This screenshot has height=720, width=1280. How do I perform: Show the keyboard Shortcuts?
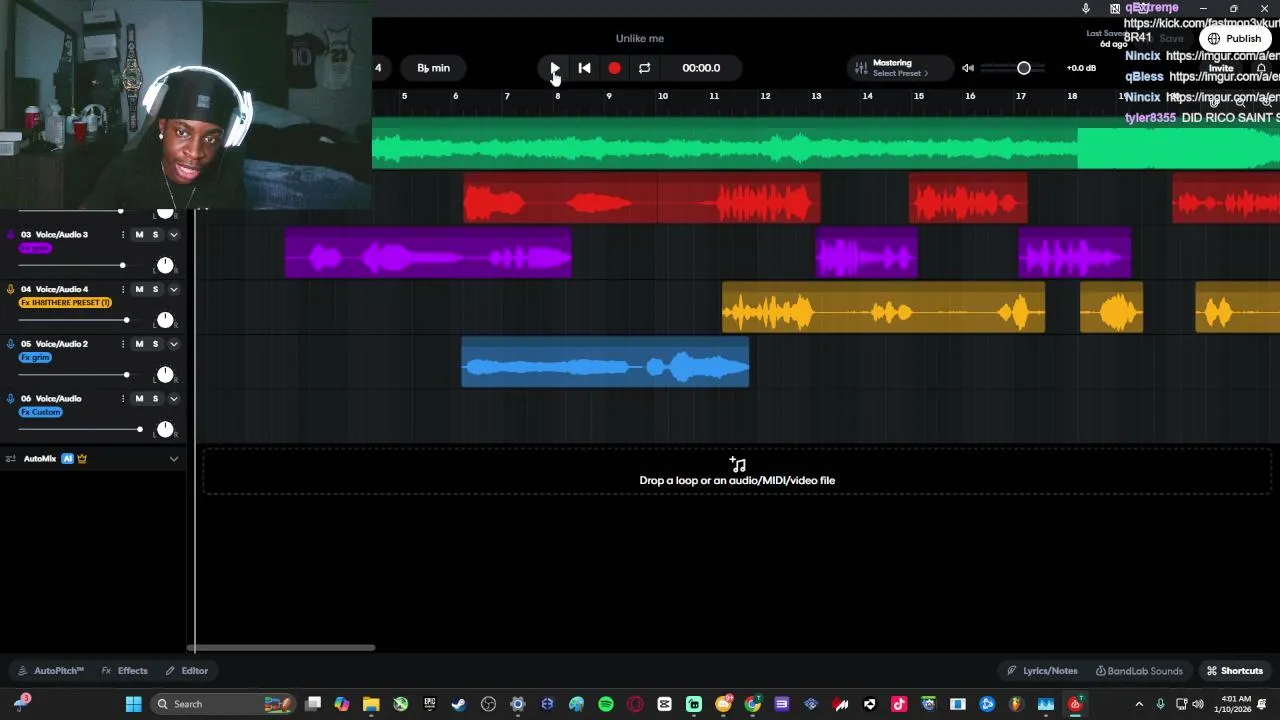pos(1235,671)
